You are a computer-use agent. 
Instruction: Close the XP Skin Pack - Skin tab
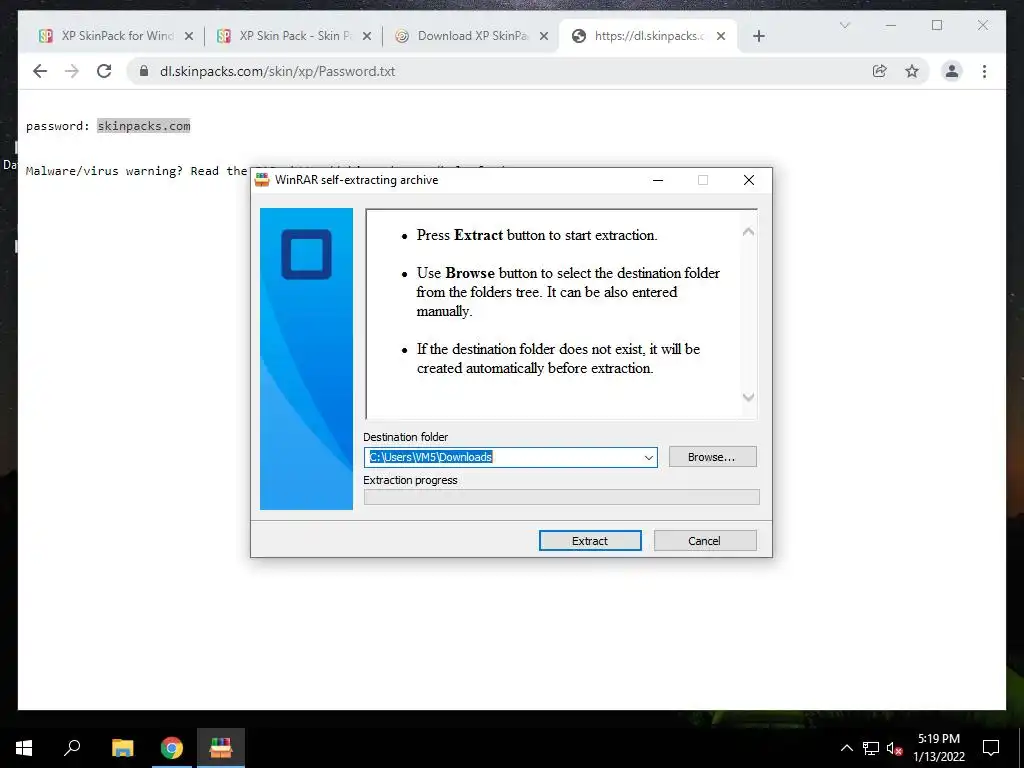[367, 37]
